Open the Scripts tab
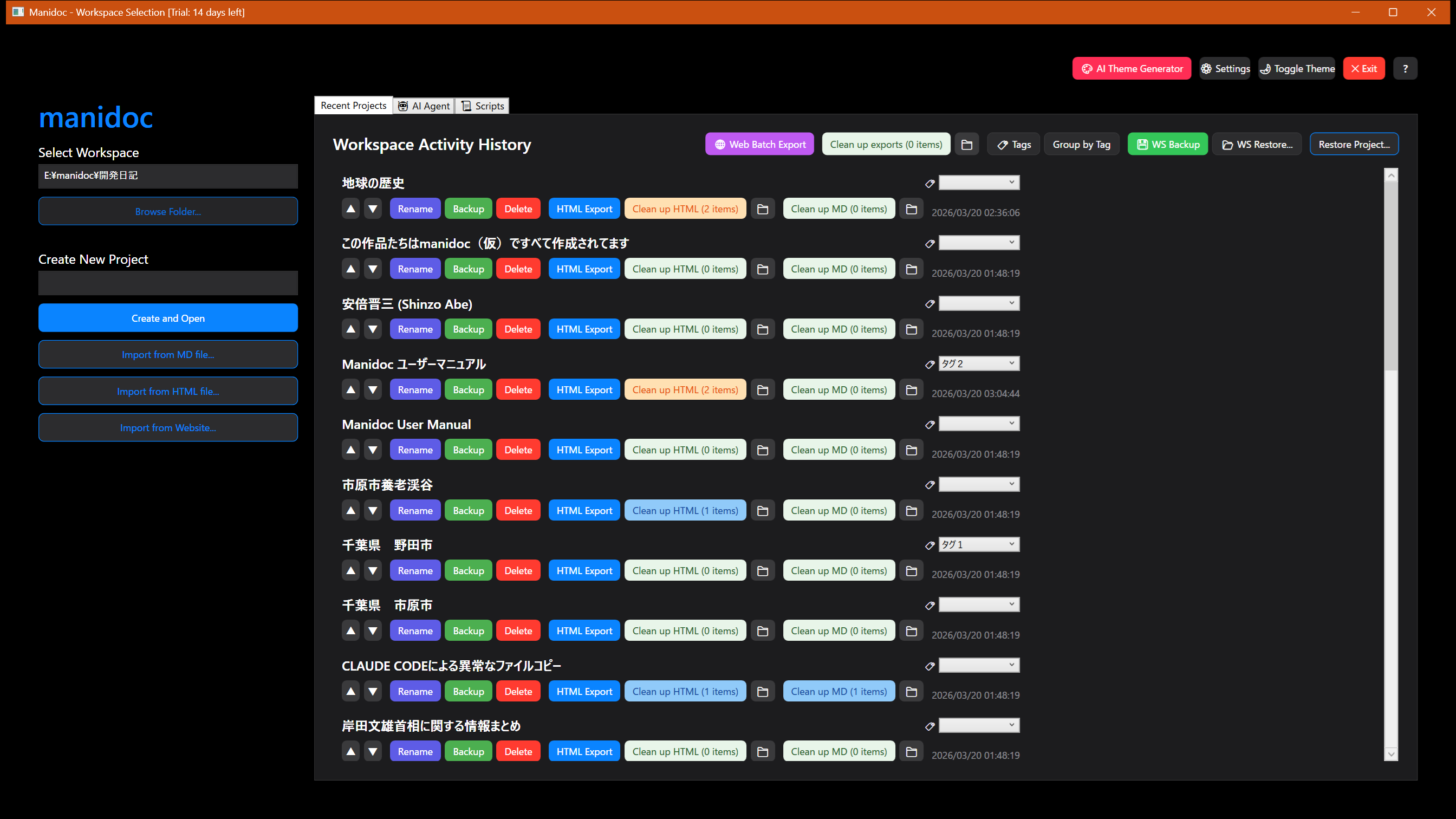This screenshot has height=819, width=1456. click(483, 106)
